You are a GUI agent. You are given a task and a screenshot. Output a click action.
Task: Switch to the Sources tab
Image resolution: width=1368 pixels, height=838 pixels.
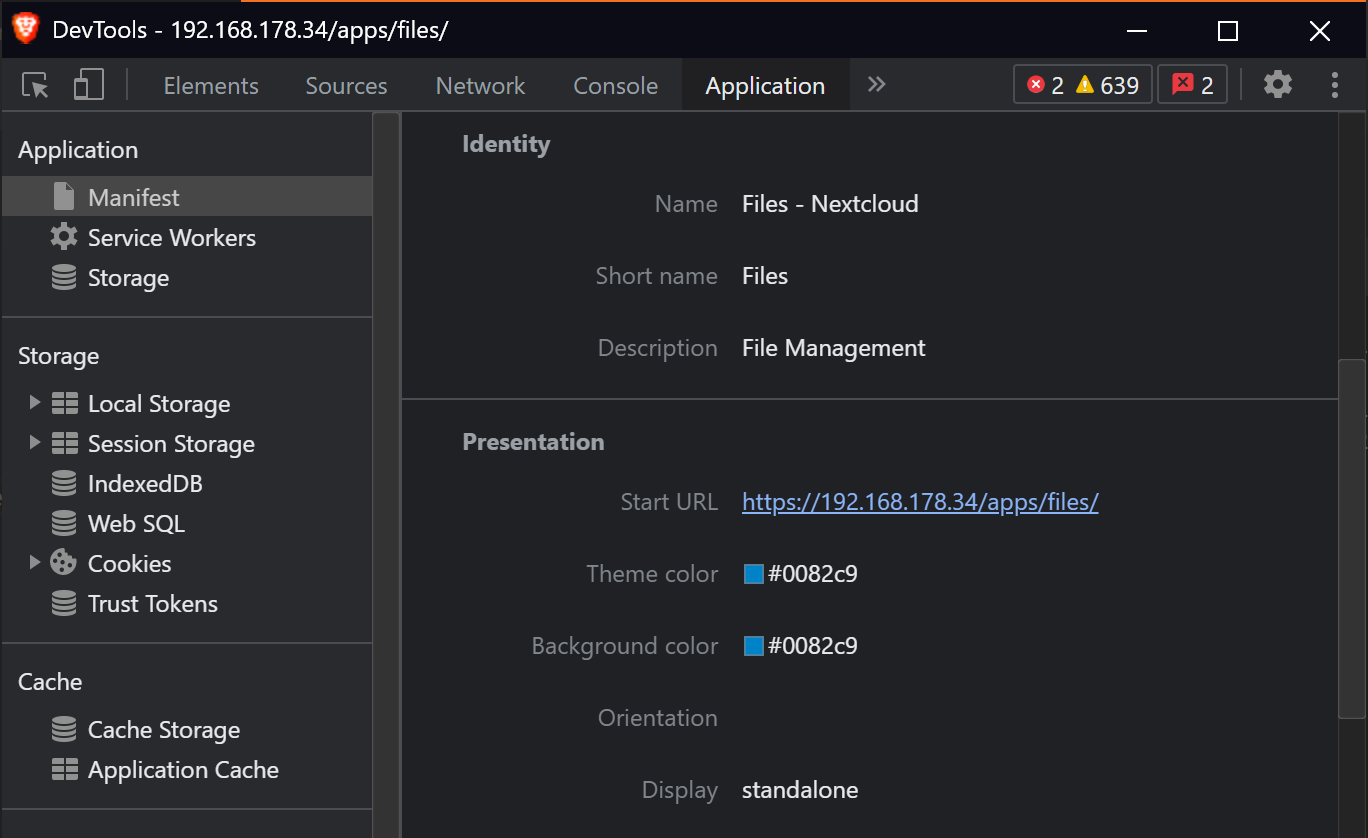point(346,86)
